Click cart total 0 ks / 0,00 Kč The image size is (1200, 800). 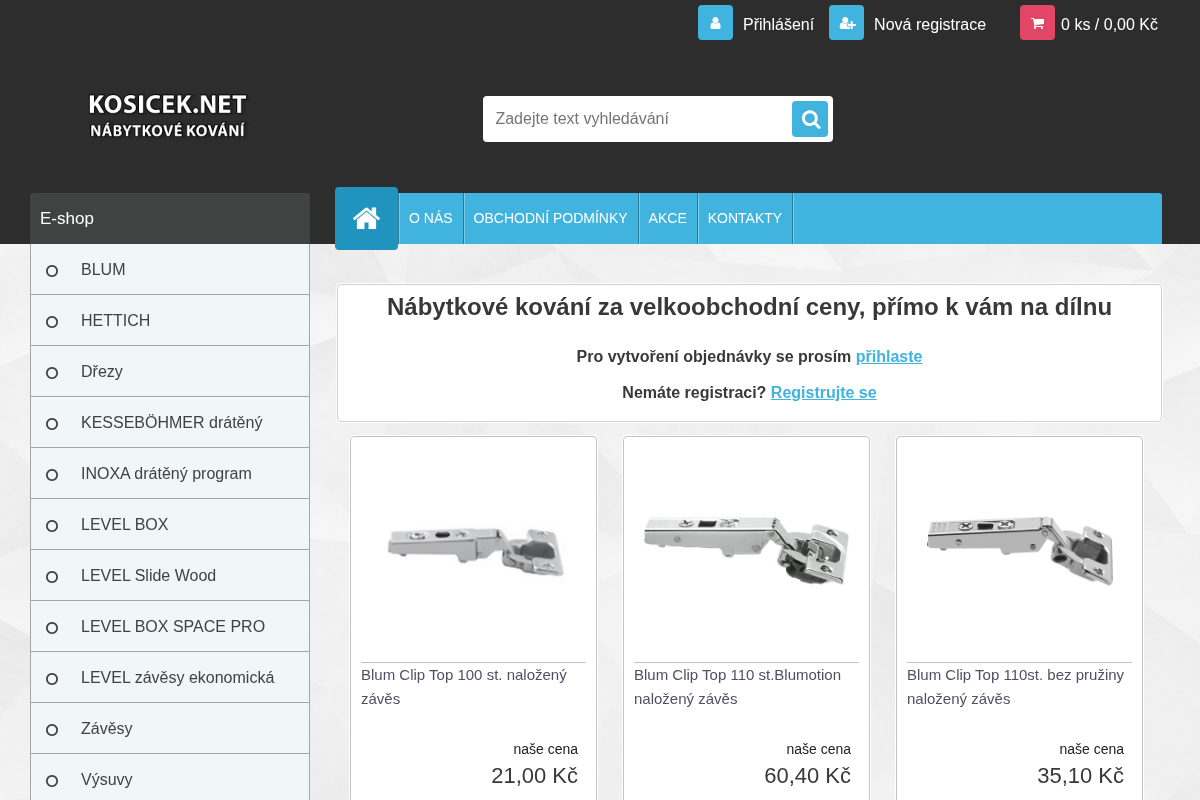pyautogui.click(x=1109, y=24)
